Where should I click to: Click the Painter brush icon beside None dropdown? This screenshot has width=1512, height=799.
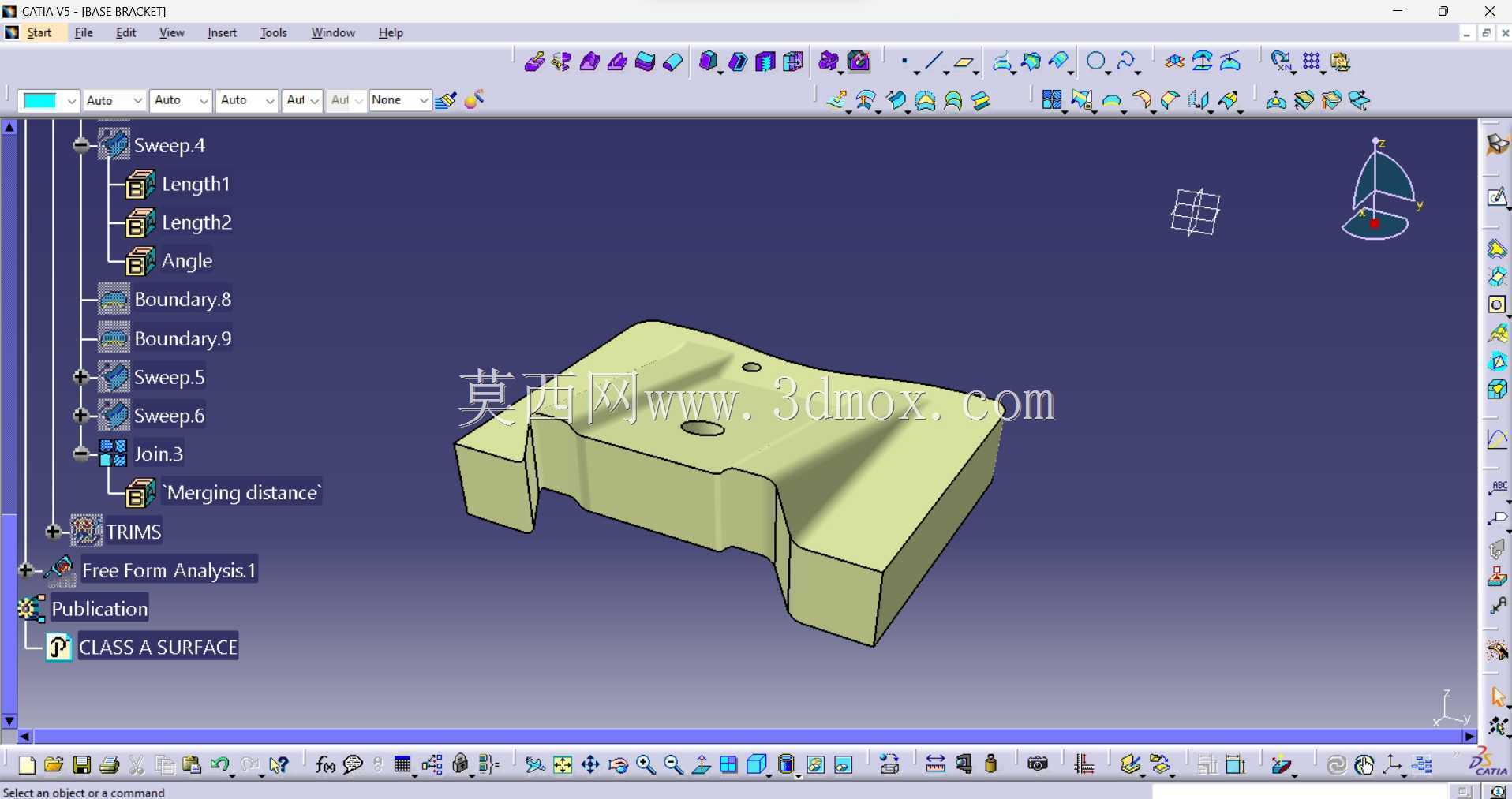(x=445, y=100)
